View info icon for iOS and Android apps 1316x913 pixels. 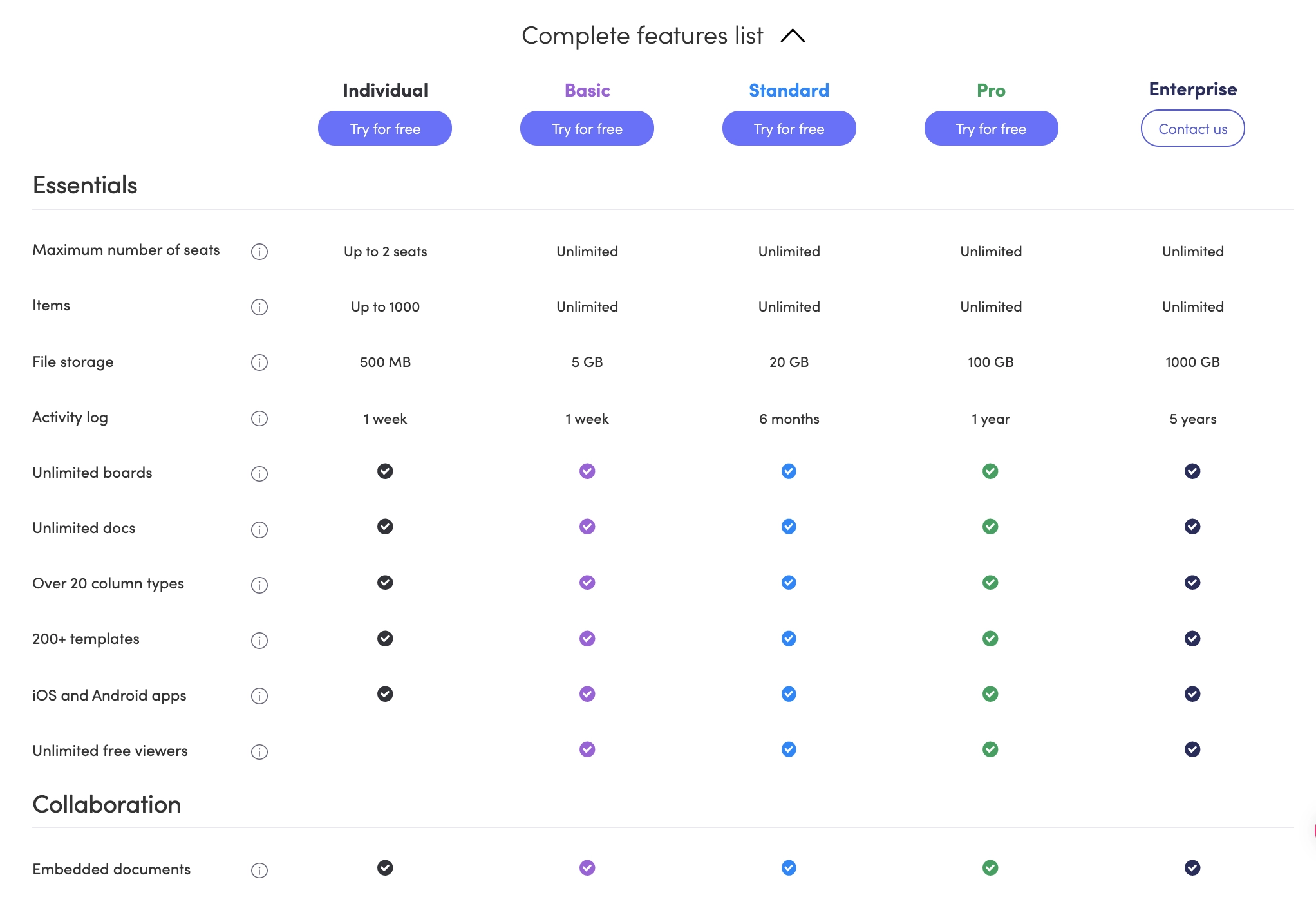pyautogui.click(x=259, y=696)
